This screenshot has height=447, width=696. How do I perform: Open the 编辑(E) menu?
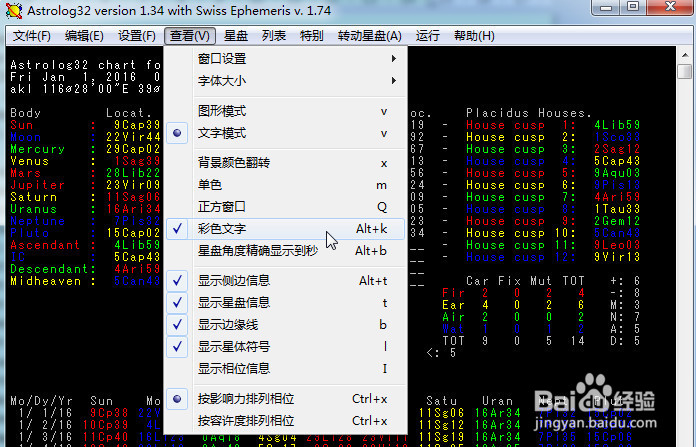click(x=84, y=36)
